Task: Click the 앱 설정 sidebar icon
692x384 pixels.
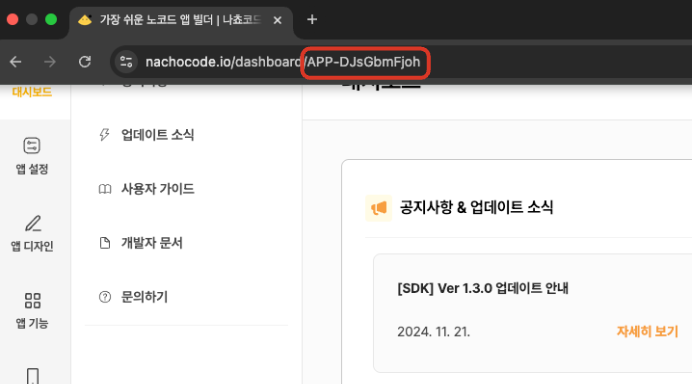Action: [32, 145]
